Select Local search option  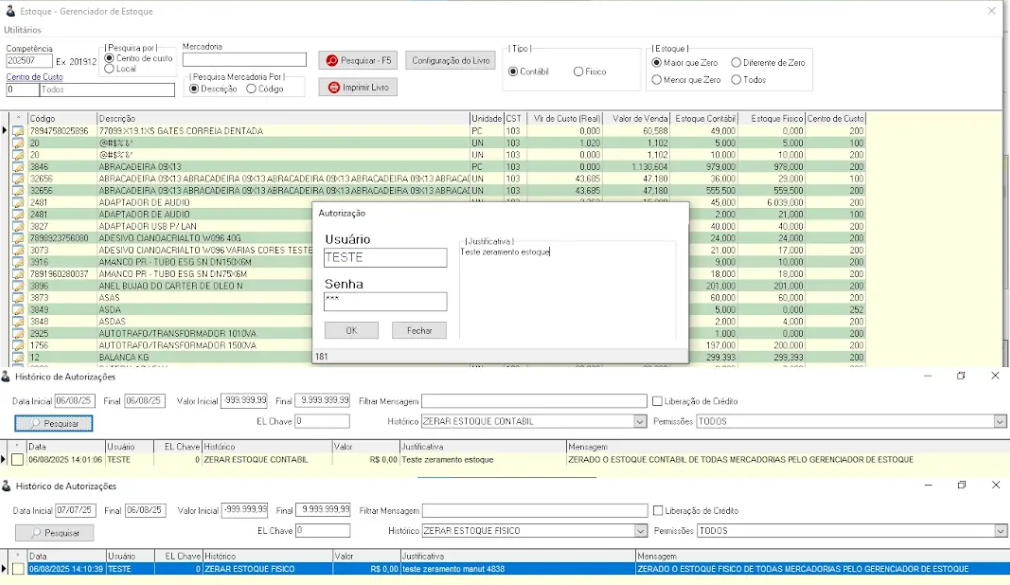tap(109, 68)
